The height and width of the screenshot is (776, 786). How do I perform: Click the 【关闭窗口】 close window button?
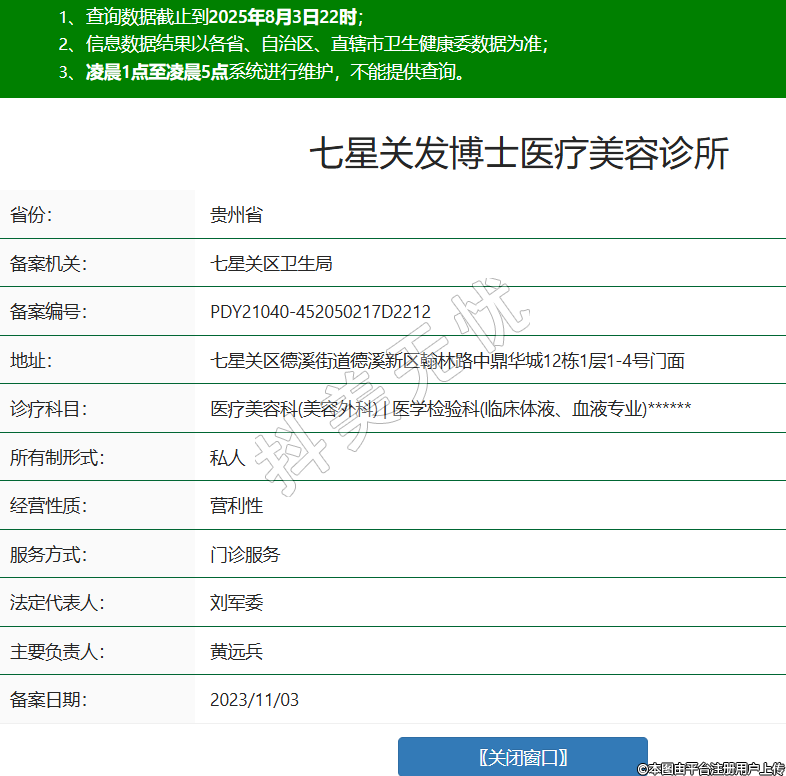pyautogui.click(x=522, y=757)
